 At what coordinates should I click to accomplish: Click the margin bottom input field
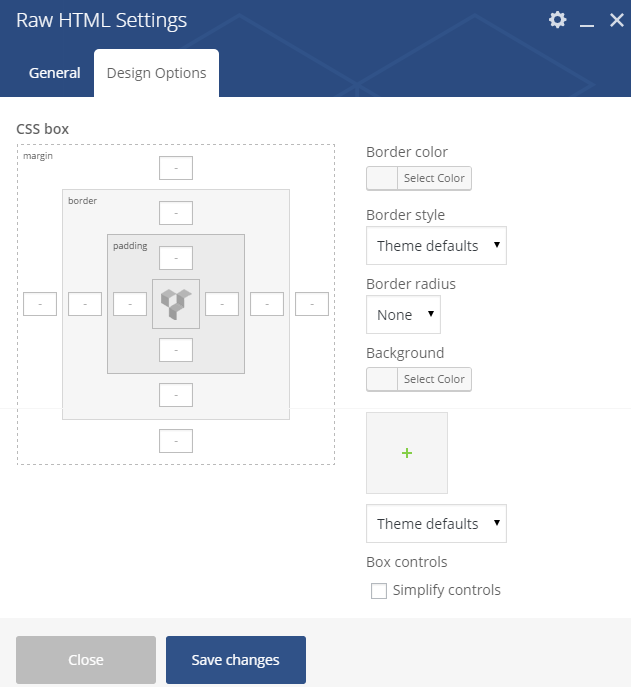pos(176,441)
